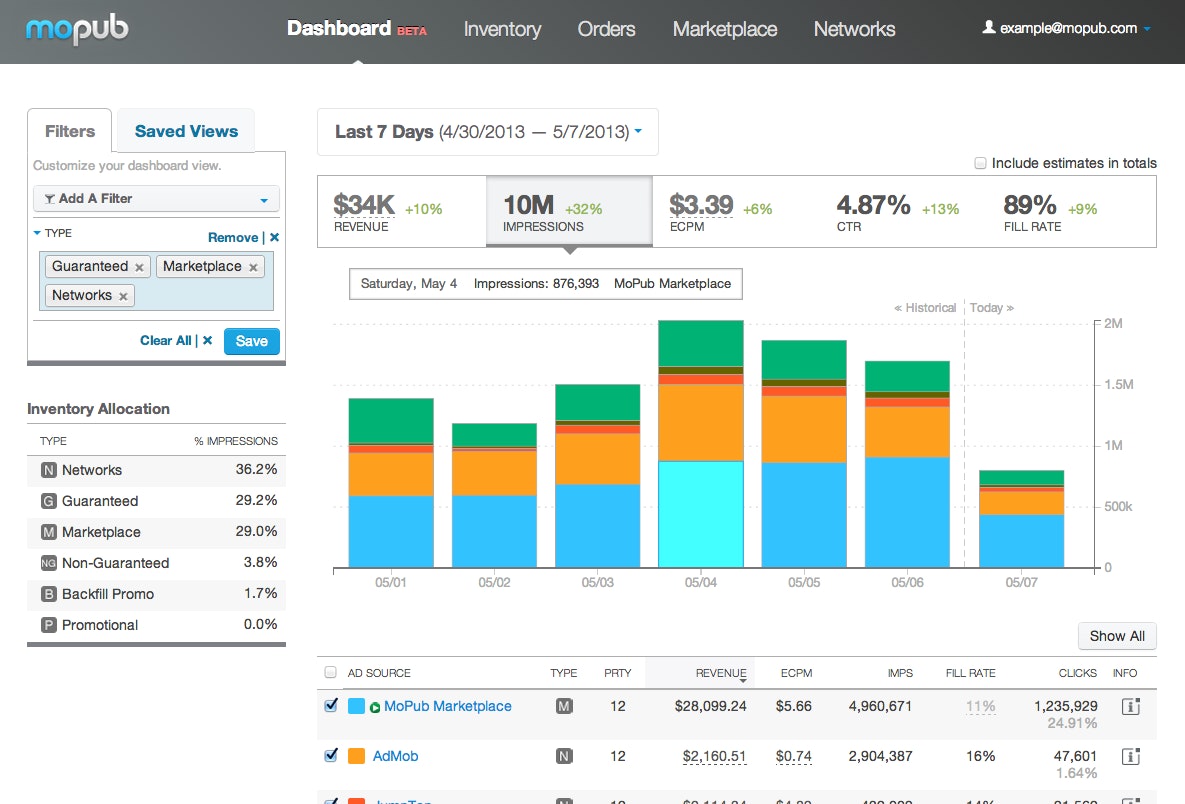The width and height of the screenshot is (1185, 804).
Task: Click Show All below the chart
Action: tap(1117, 636)
